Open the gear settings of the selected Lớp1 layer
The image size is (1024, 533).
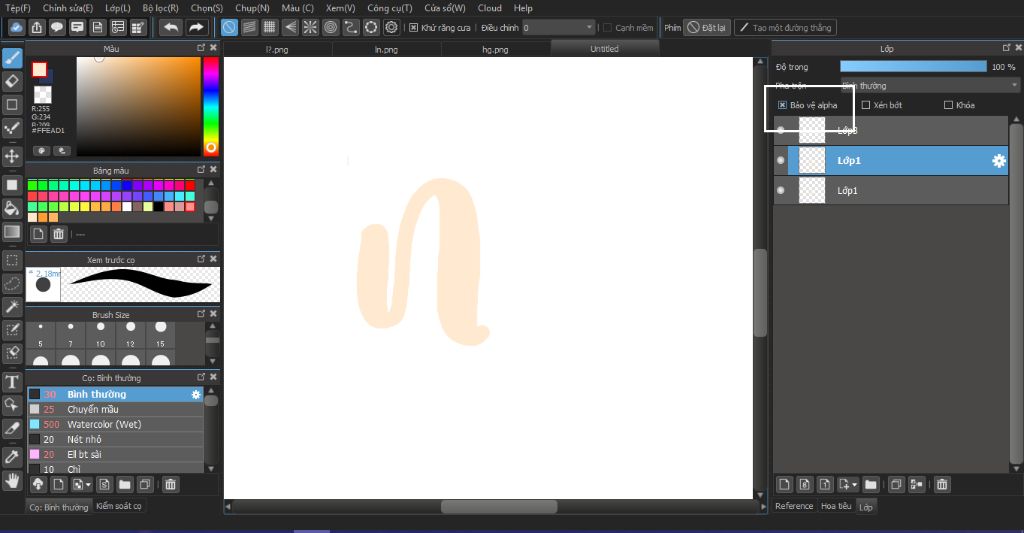tap(999, 161)
